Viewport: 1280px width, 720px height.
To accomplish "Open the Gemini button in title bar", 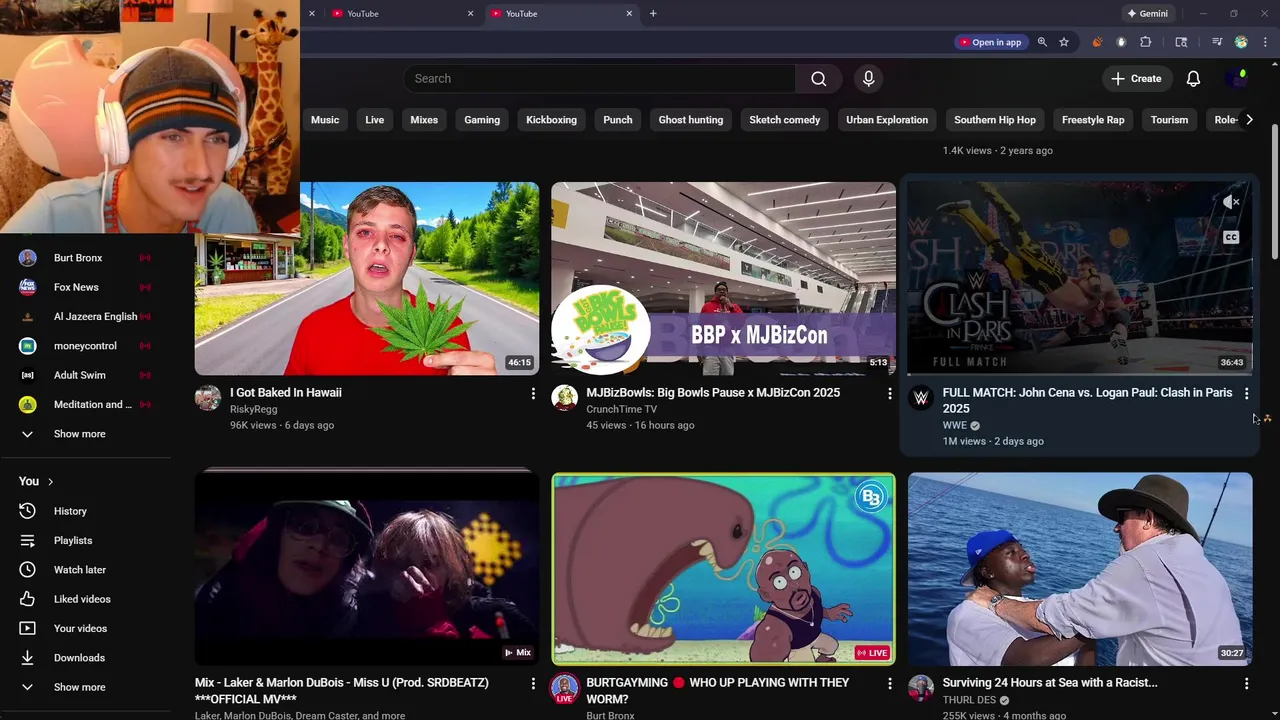I will pos(1147,13).
